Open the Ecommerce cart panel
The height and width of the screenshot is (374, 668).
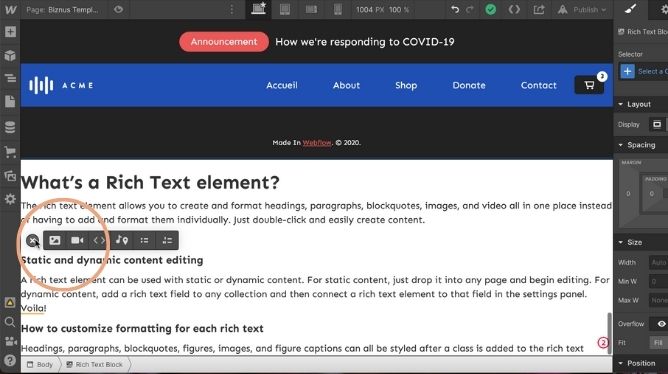click(x=10, y=152)
